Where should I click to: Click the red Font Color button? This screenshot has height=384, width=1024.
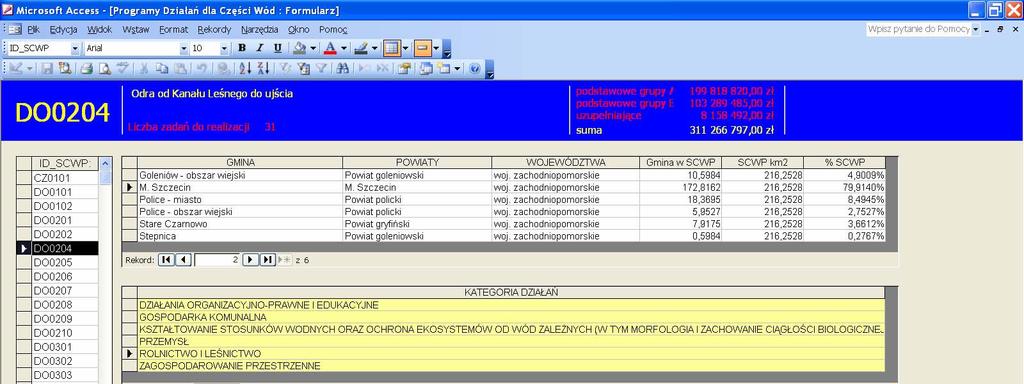330,48
